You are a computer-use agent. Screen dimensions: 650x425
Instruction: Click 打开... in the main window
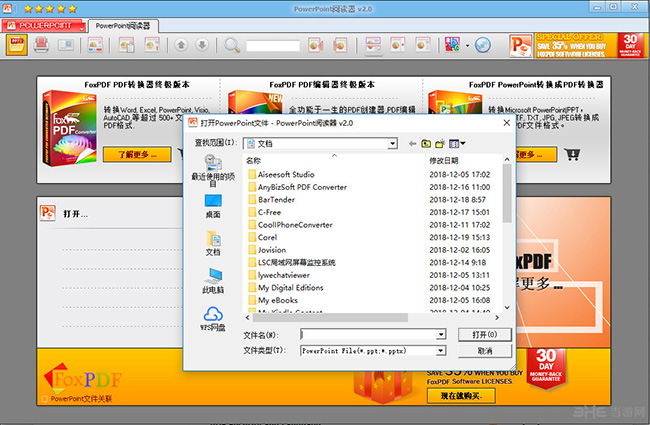coord(75,214)
